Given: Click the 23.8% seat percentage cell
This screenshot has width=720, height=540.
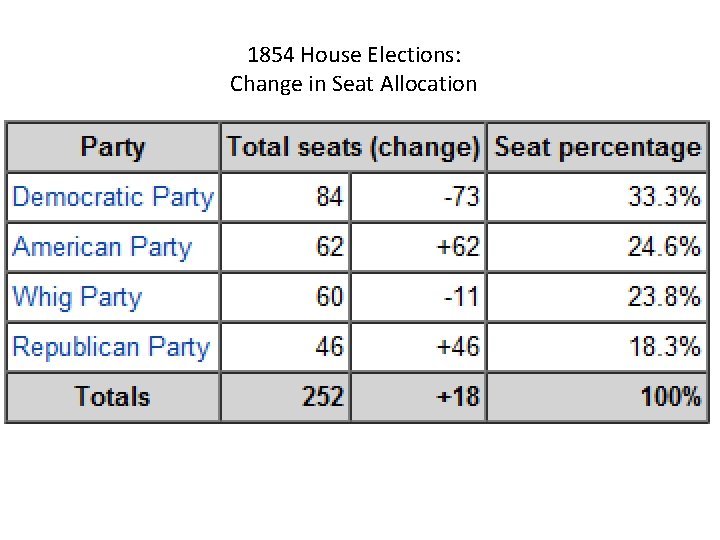Looking at the screenshot, I should point(664,297).
